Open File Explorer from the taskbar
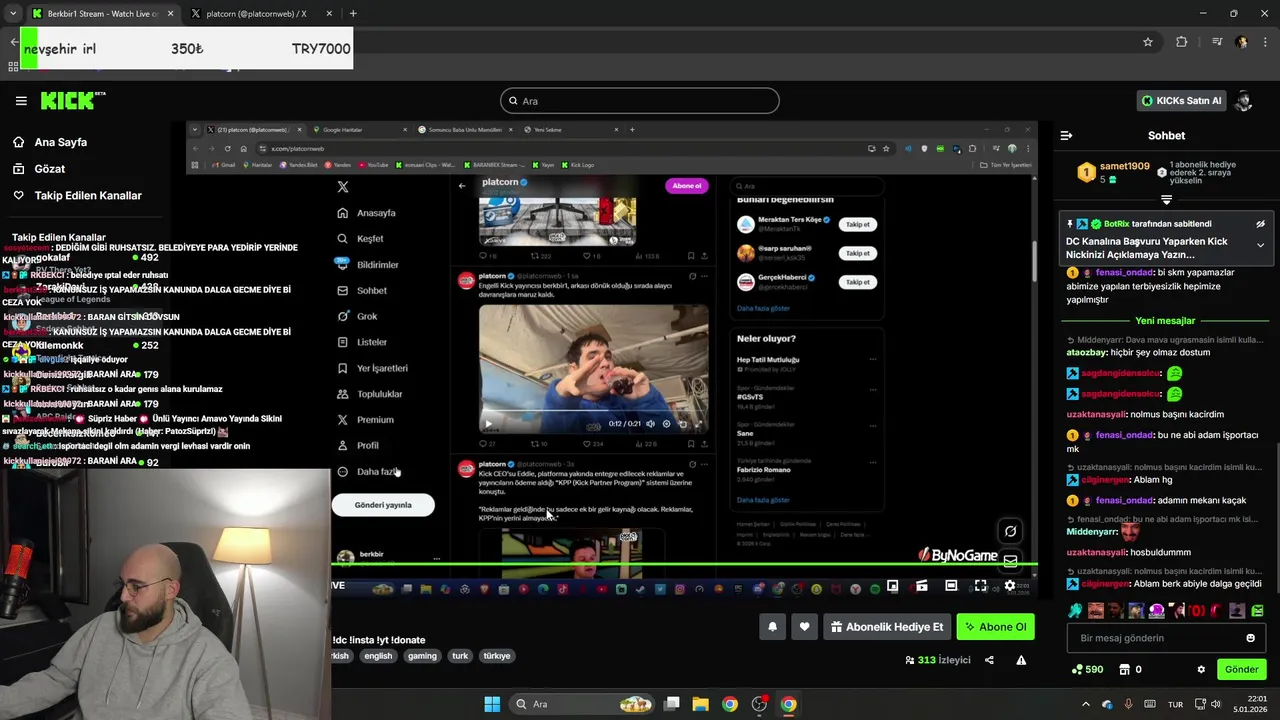The height and width of the screenshot is (720, 1280). pyautogui.click(x=701, y=704)
